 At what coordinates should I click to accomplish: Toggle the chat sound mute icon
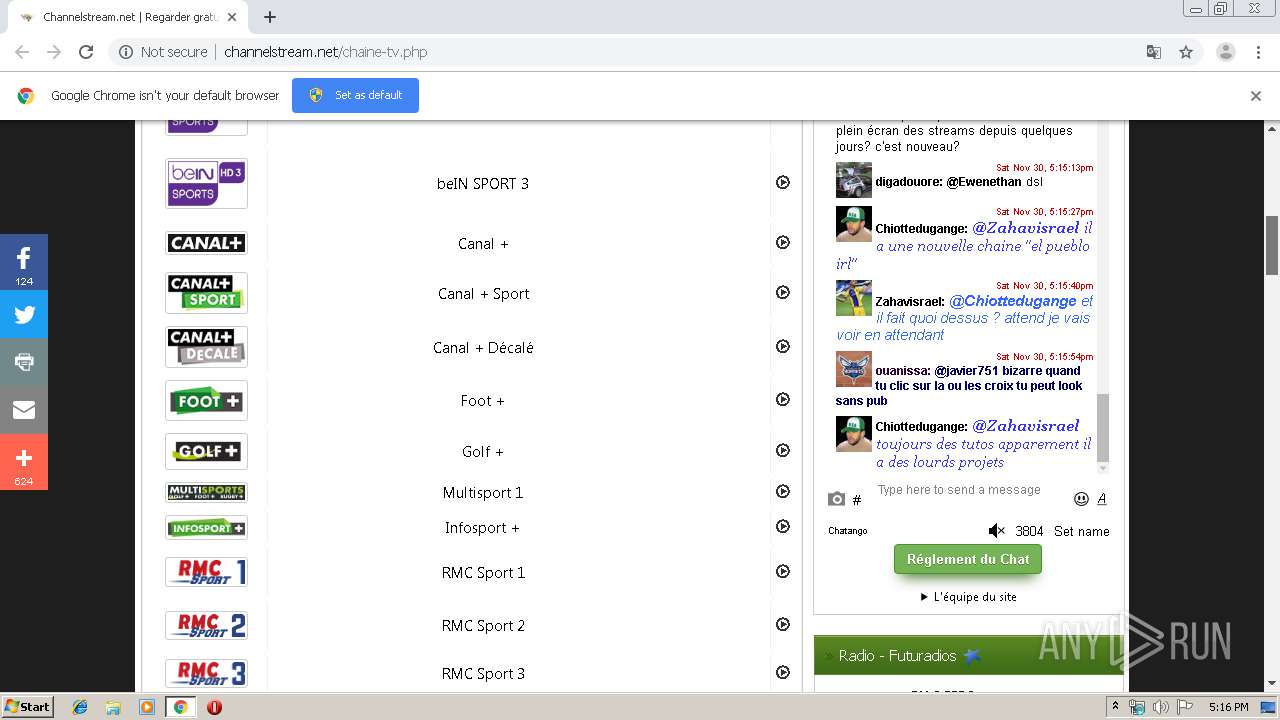click(x=996, y=531)
